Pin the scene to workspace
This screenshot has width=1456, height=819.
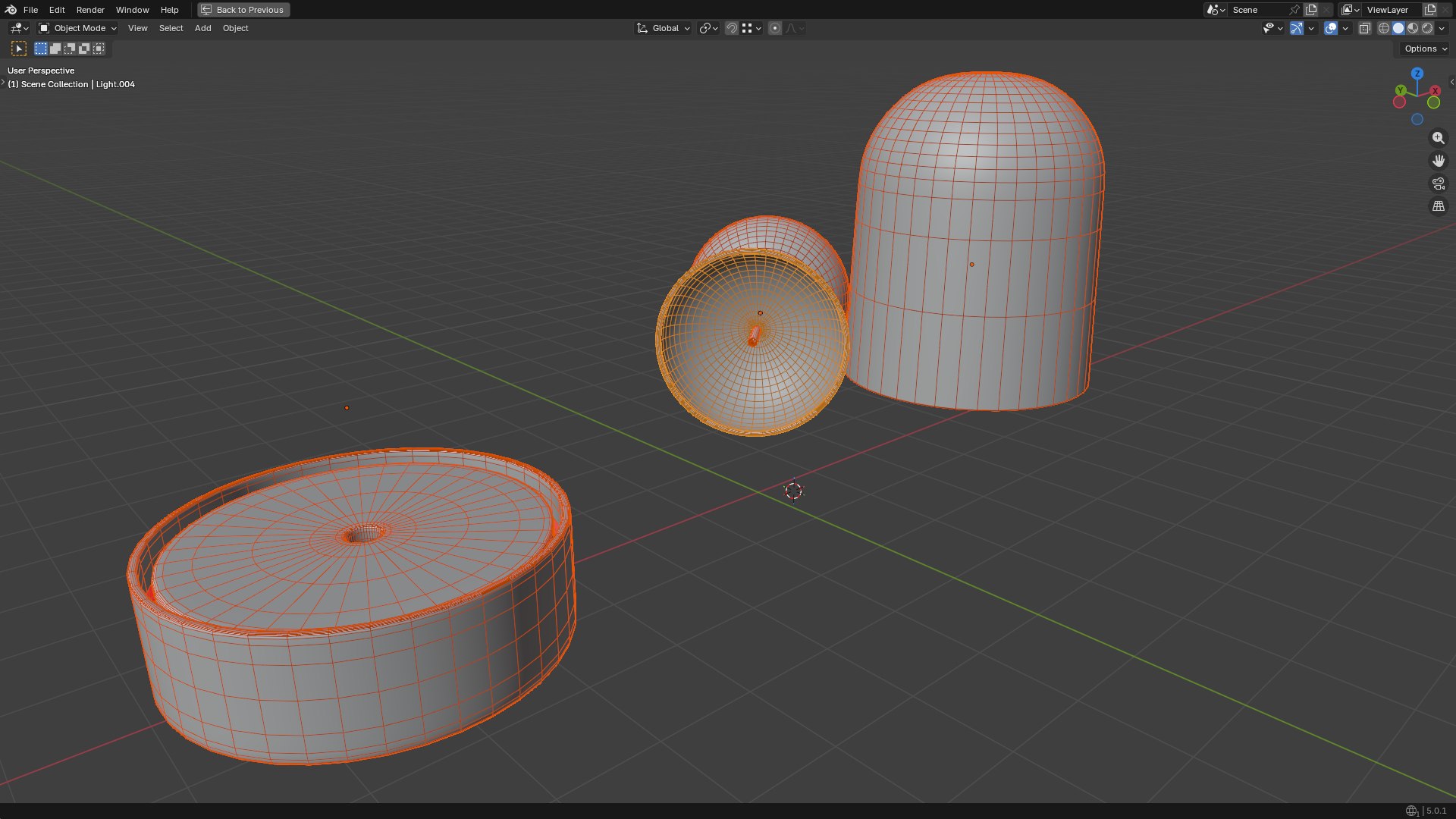point(1294,10)
